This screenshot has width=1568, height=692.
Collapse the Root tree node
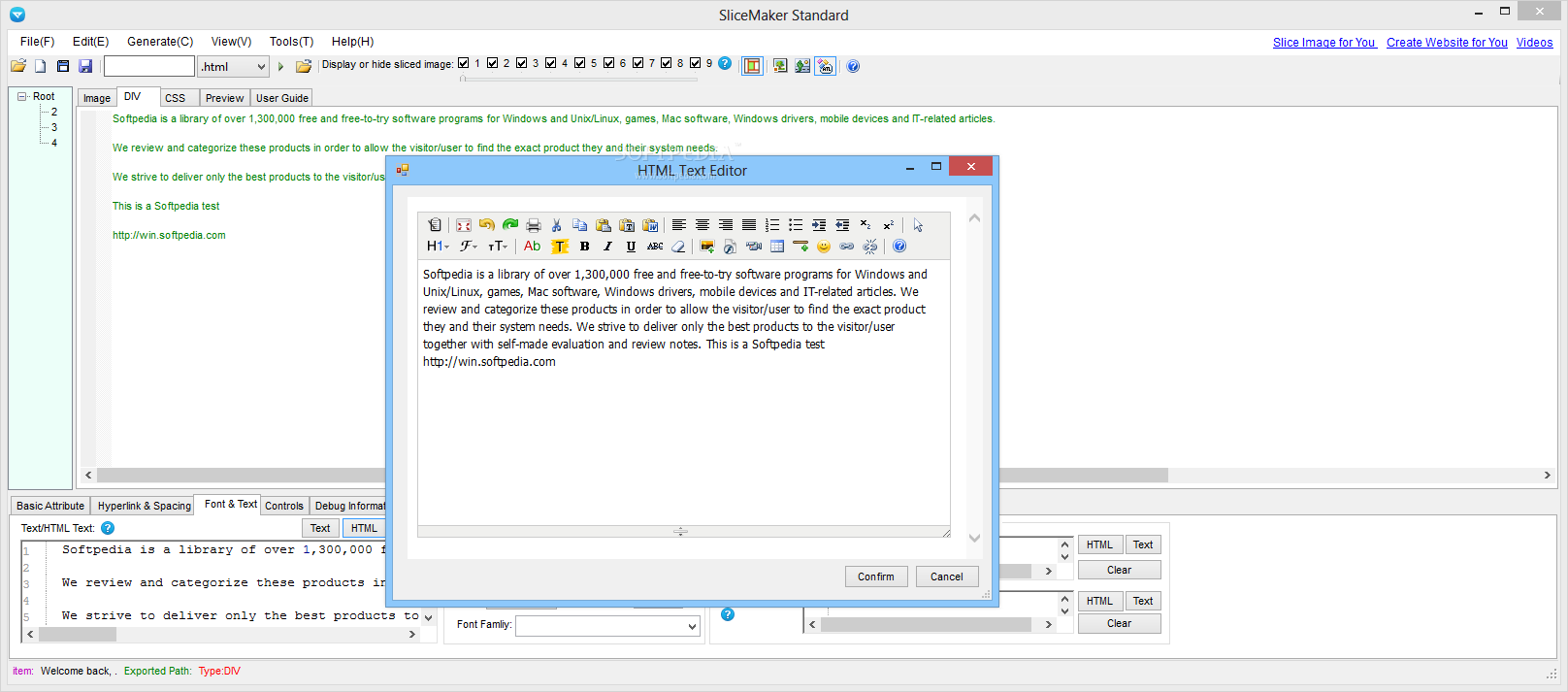pyautogui.click(x=21, y=96)
